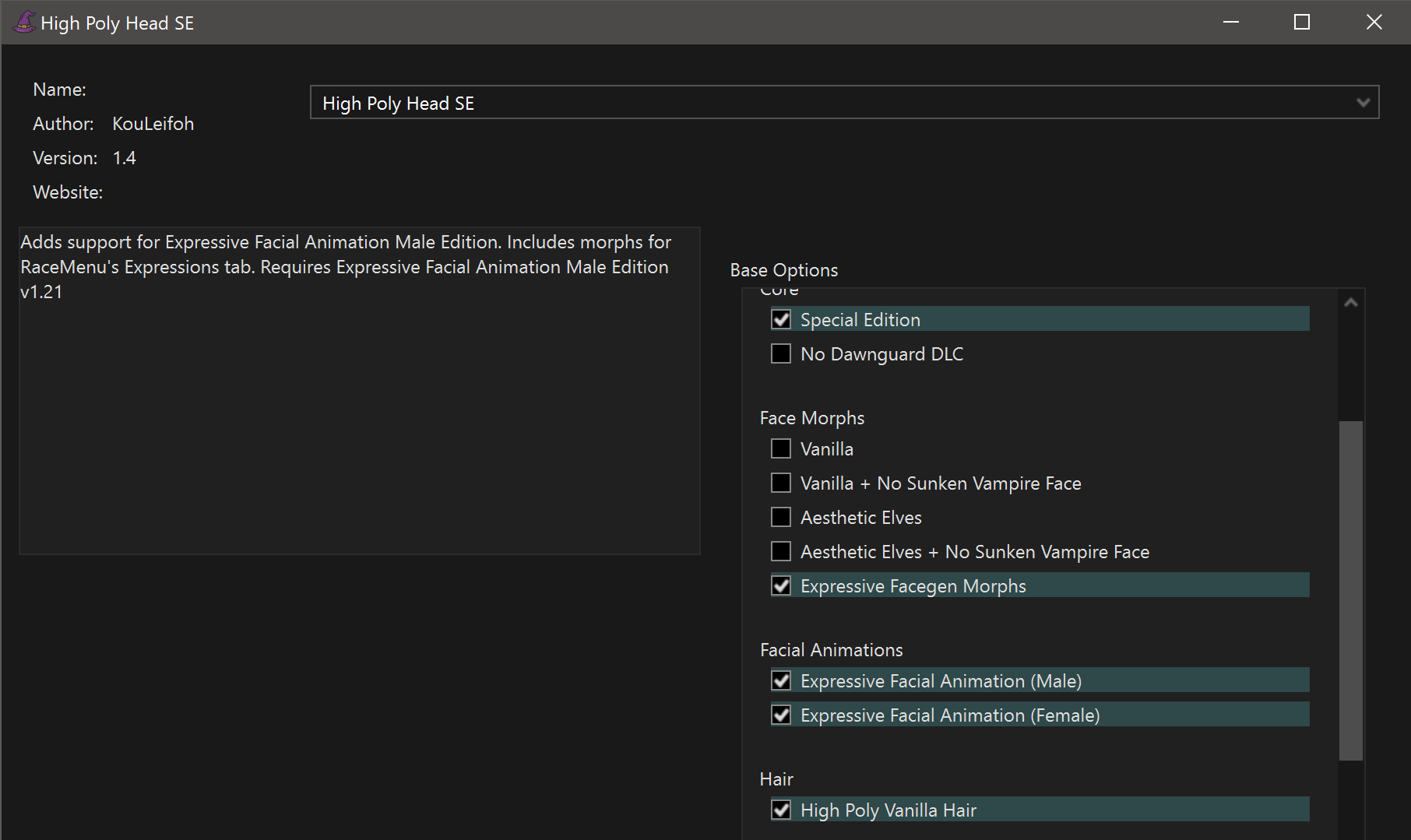Screen dimensions: 1411x840
Task: Click the Website label
Action: point(68,192)
